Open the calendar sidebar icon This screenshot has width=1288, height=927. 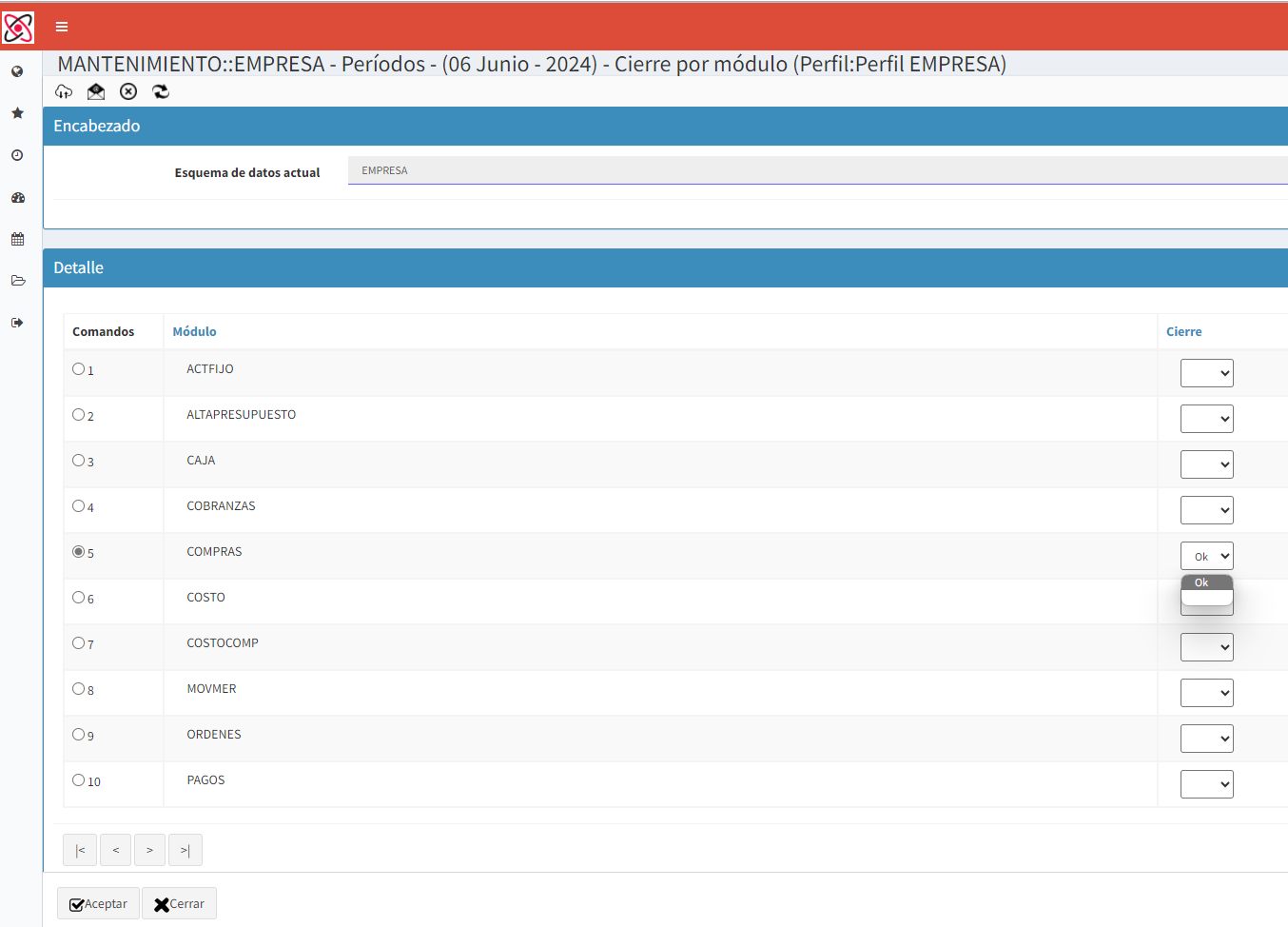[17, 239]
